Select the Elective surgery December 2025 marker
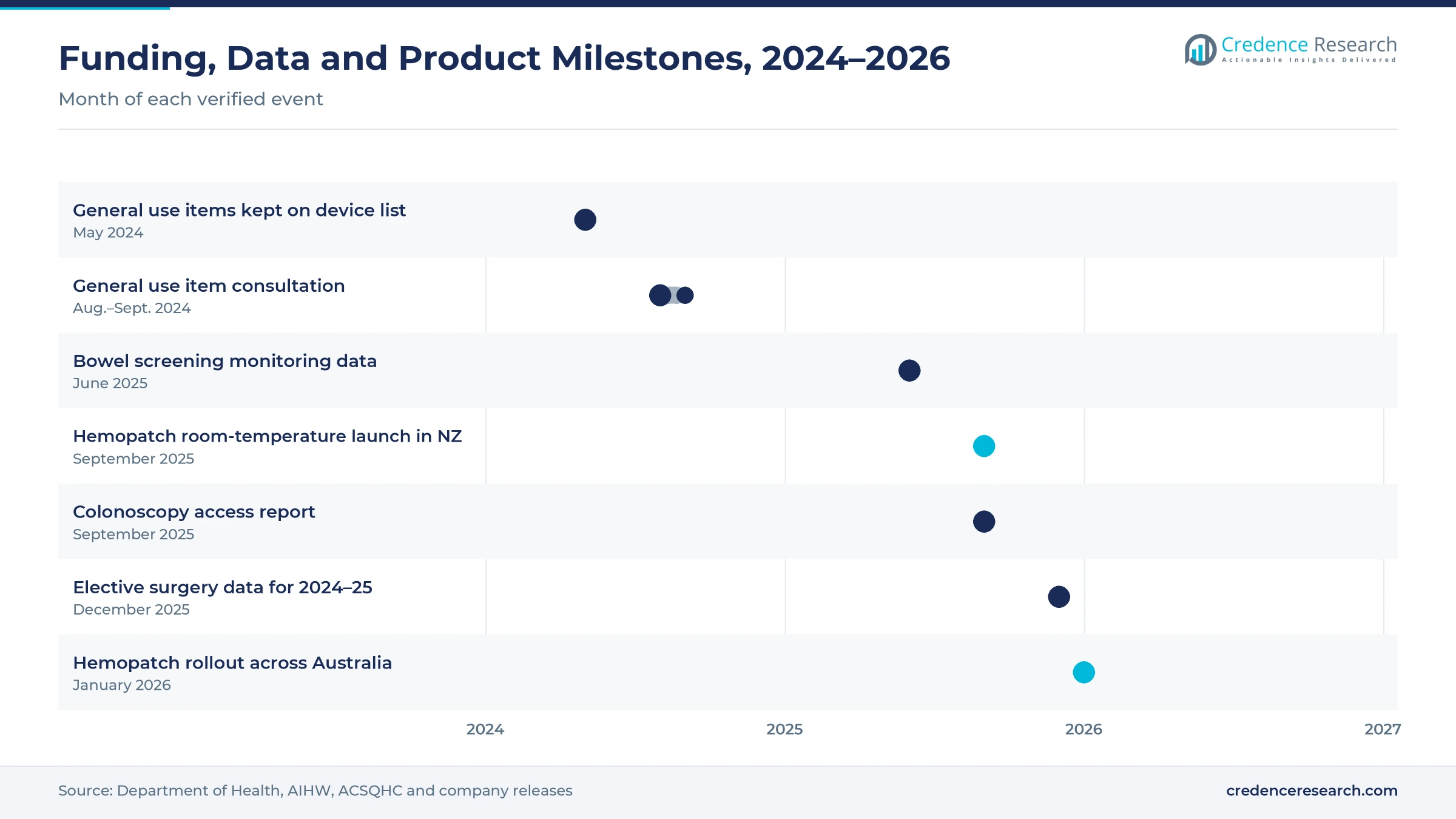 point(1059,597)
